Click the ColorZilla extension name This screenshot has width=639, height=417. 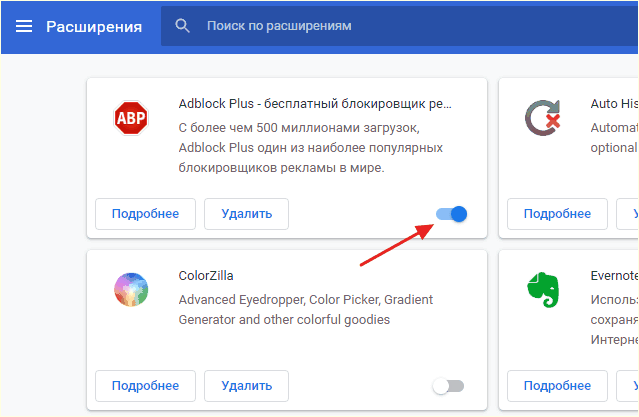point(206,276)
